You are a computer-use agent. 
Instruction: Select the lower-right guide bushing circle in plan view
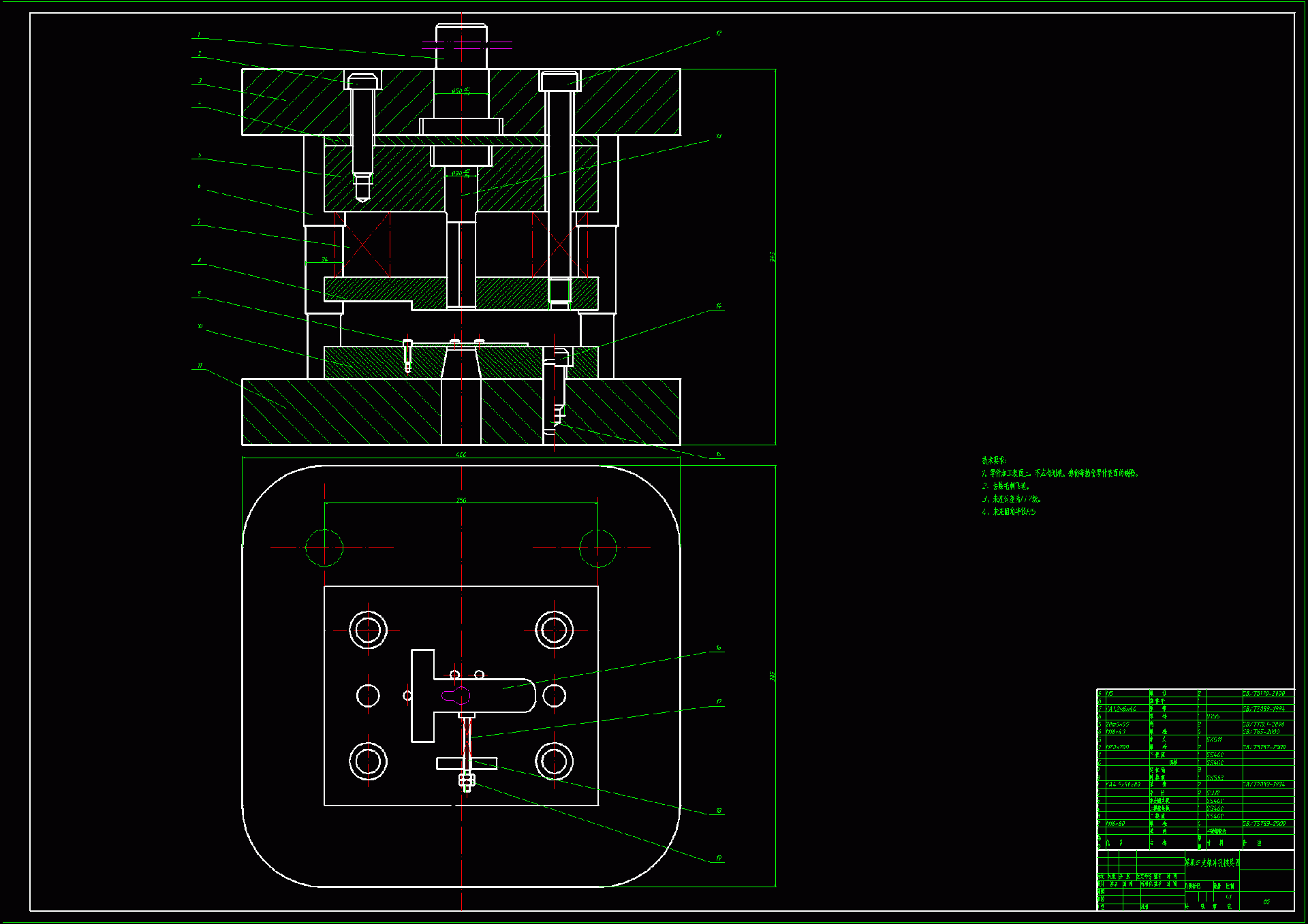tap(554, 761)
